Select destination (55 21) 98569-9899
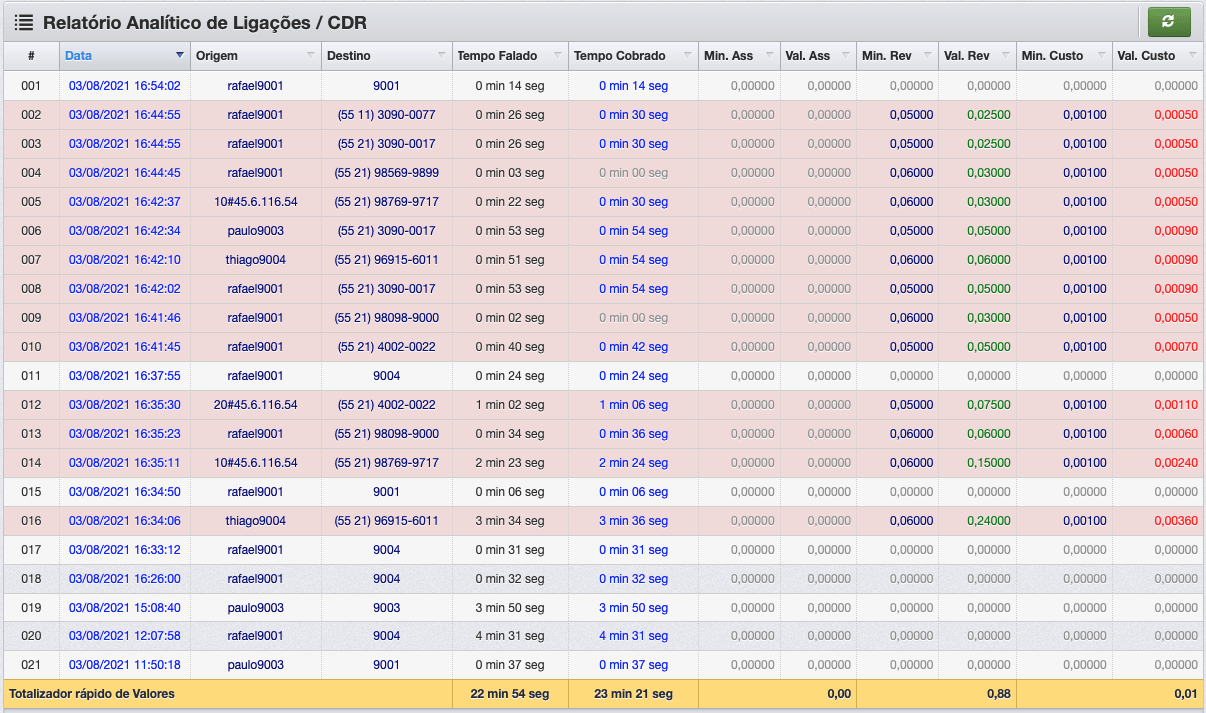 [x=386, y=173]
